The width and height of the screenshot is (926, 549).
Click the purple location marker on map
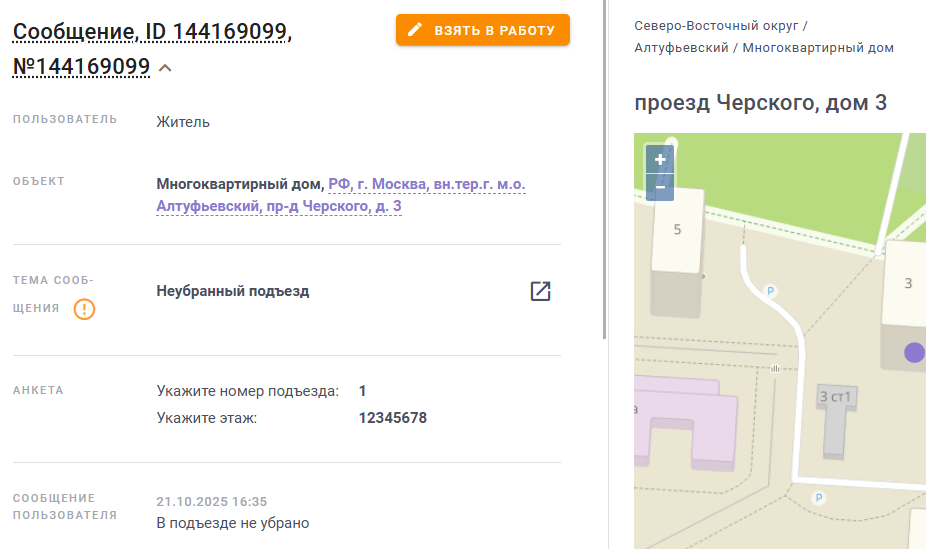point(914,352)
